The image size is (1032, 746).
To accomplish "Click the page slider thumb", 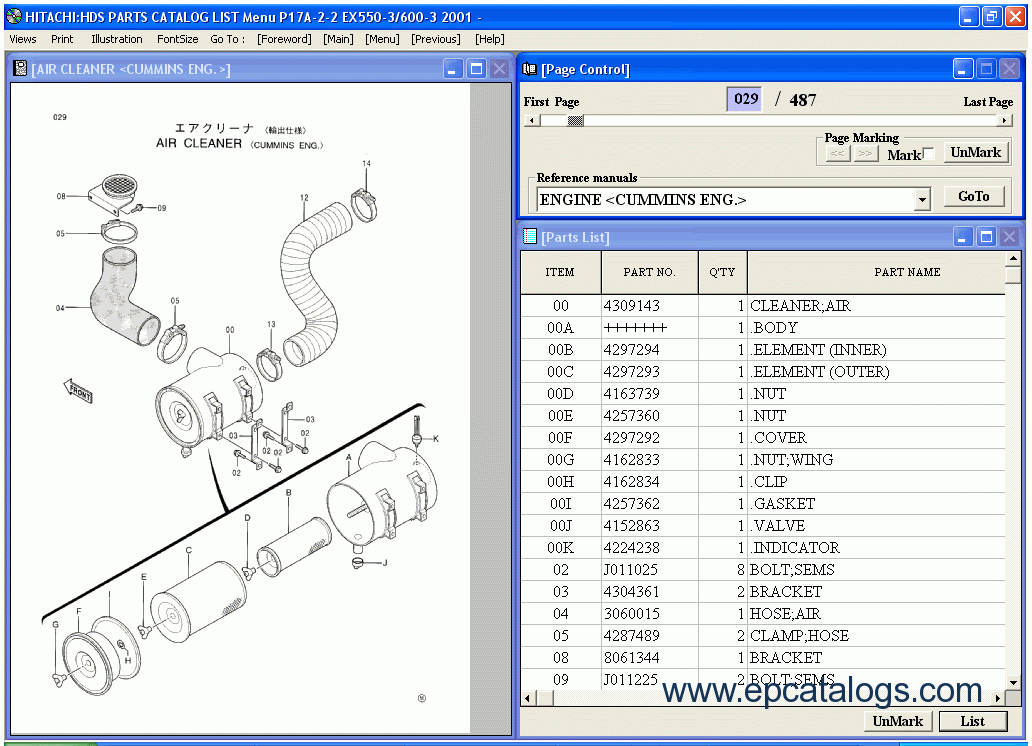I will 575,120.
